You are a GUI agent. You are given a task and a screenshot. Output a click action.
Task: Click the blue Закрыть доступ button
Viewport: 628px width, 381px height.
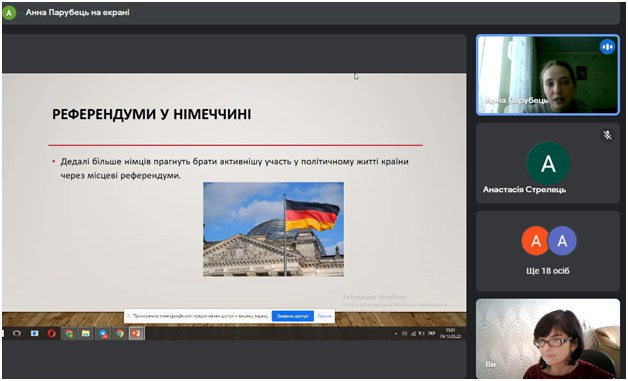293,316
